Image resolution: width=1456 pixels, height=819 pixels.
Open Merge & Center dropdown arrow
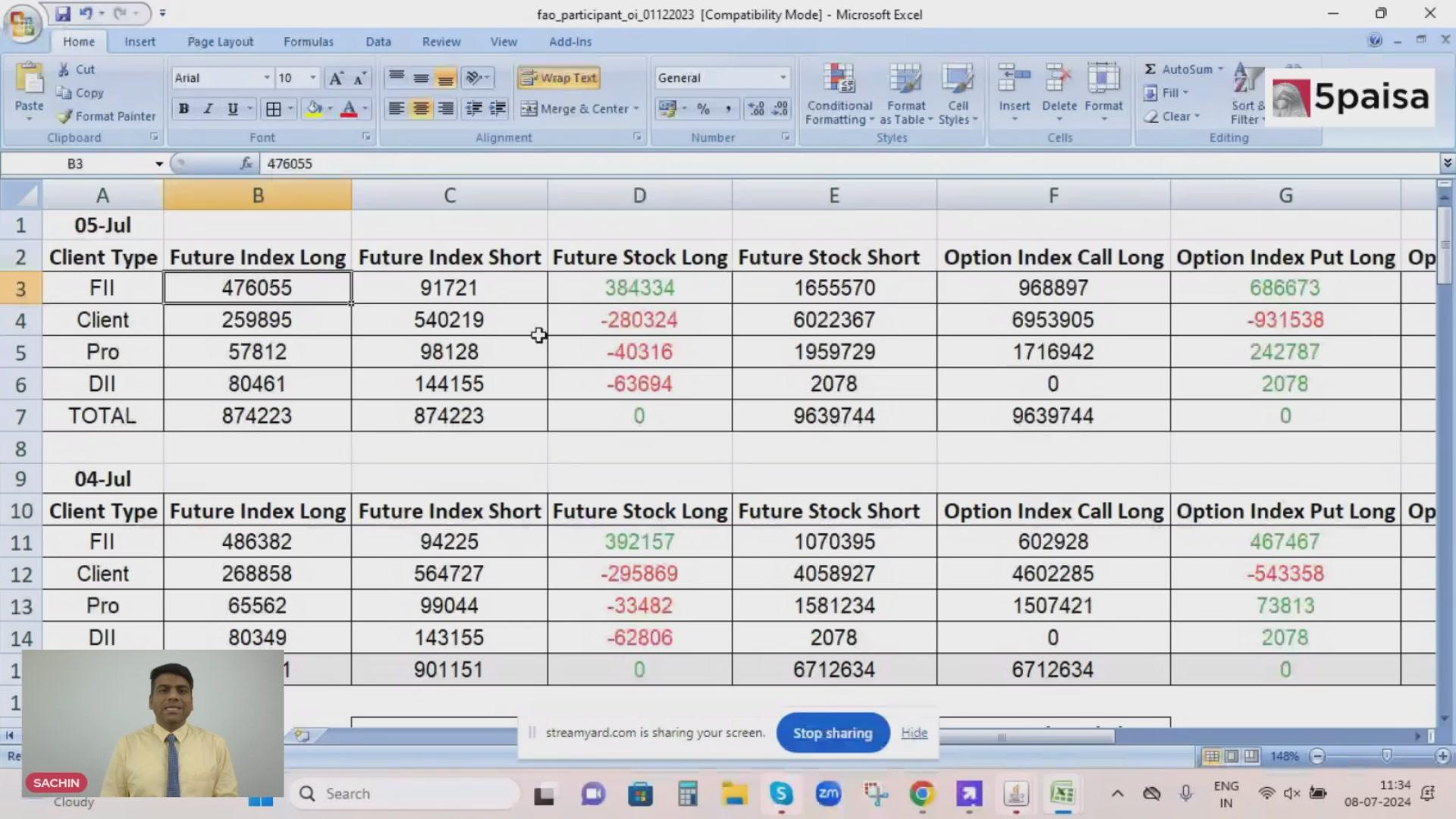(635, 108)
